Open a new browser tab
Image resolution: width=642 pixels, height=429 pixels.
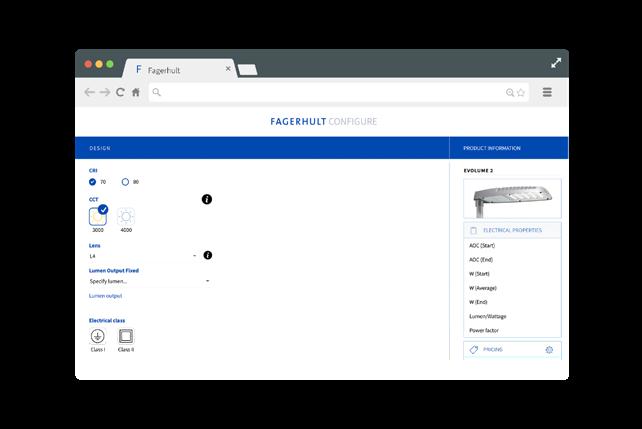[248, 70]
